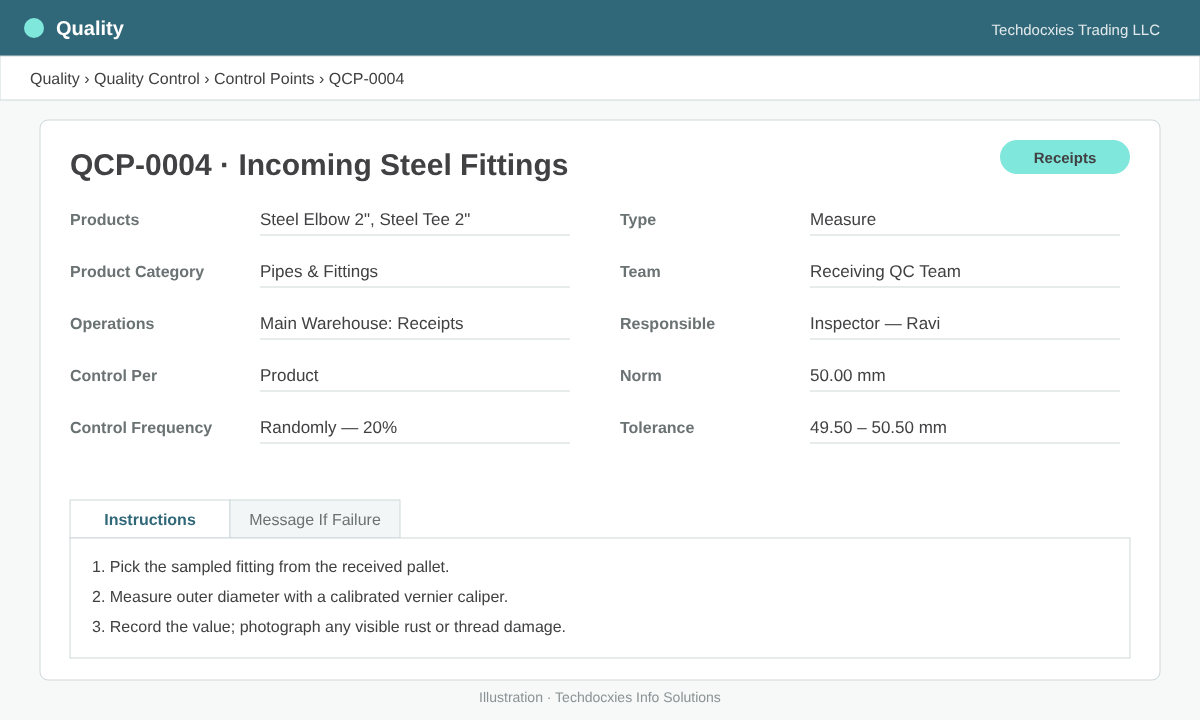This screenshot has width=1200, height=720.
Task: Navigate to Quality Control breadcrumb
Action: click(x=147, y=79)
